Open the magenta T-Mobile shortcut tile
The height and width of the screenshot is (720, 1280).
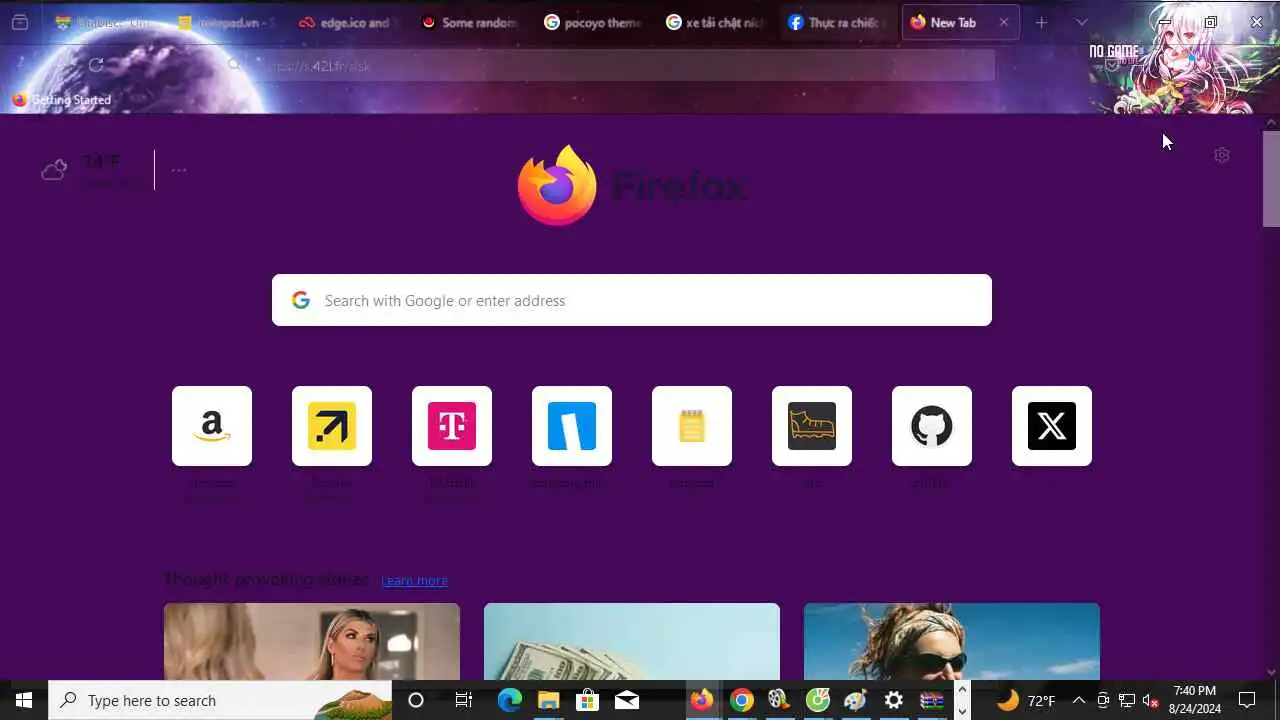click(452, 426)
